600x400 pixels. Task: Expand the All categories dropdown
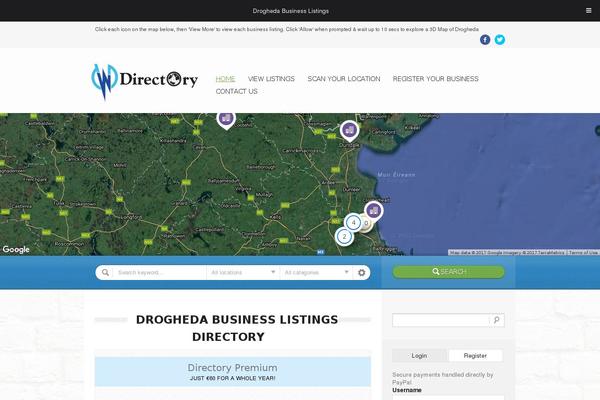(316, 273)
